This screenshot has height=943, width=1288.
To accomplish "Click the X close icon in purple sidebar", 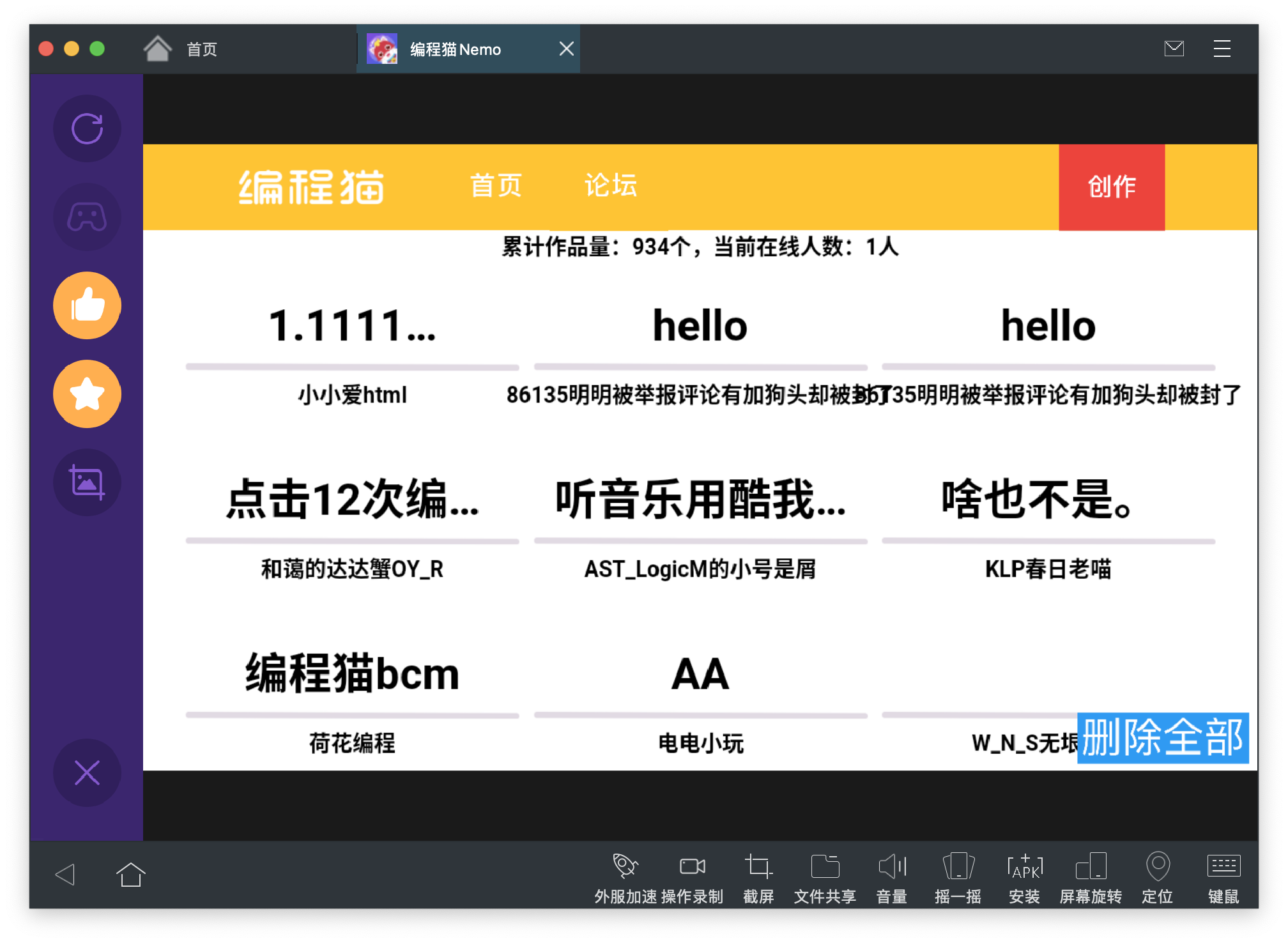I will click(87, 772).
